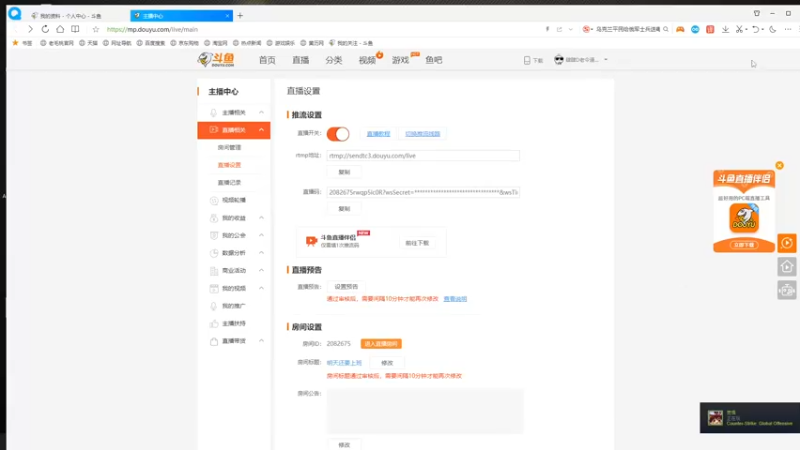
Task: Go forward with the forward arrow
Action: coord(30,29)
